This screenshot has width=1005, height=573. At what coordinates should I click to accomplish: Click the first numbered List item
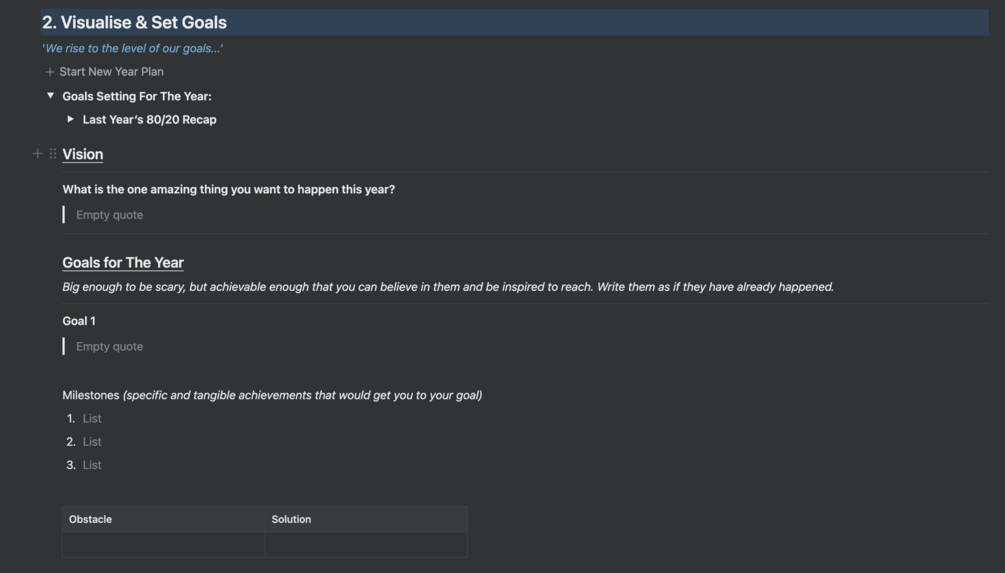92,419
